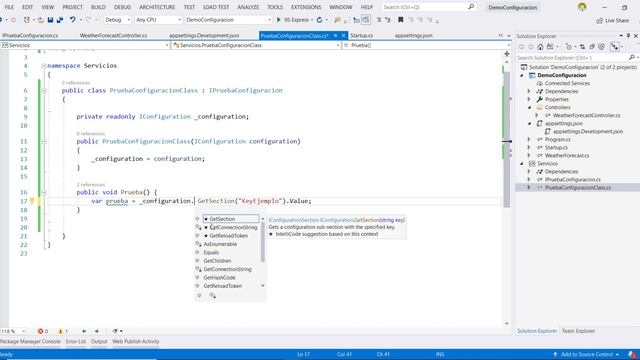The image size is (640, 360).
Task: Click the notifications icon in status bar
Action: [x=632, y=354]
